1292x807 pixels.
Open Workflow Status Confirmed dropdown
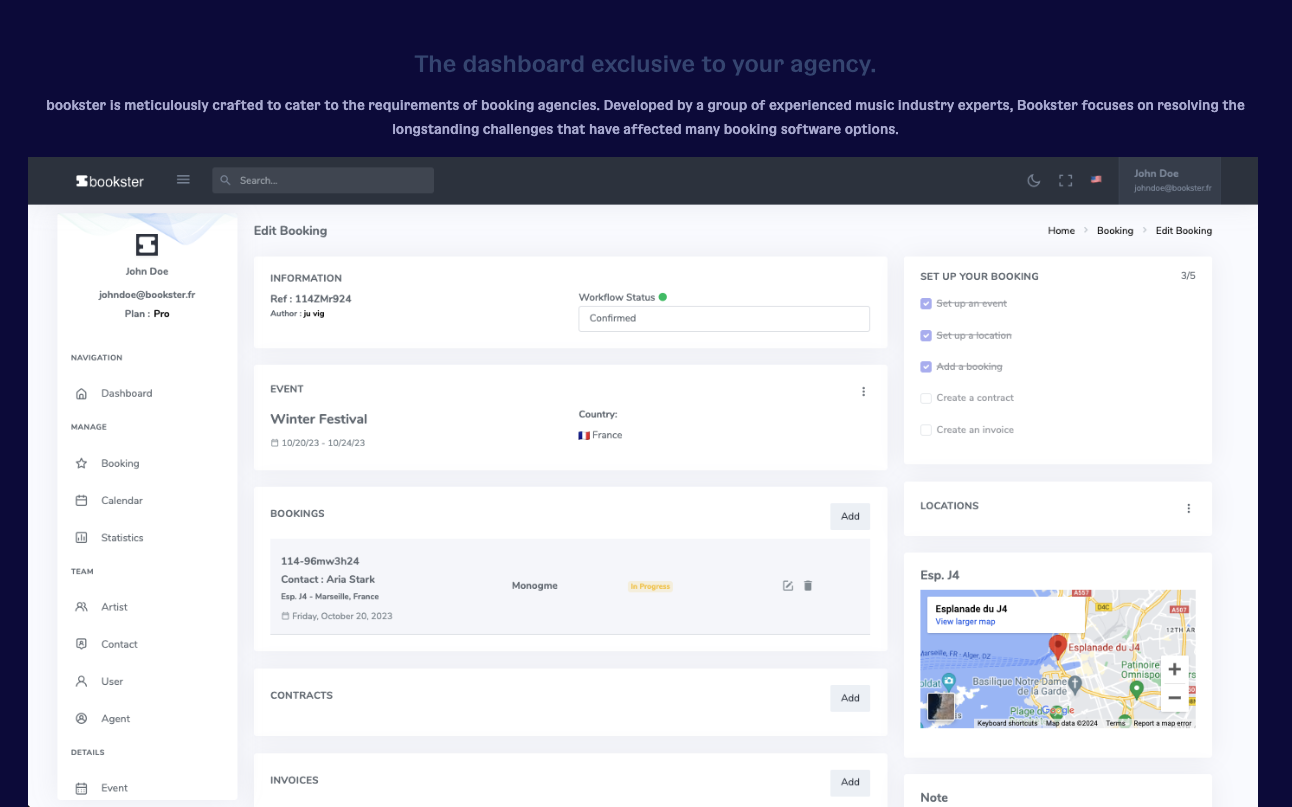(x=724, y=318)
